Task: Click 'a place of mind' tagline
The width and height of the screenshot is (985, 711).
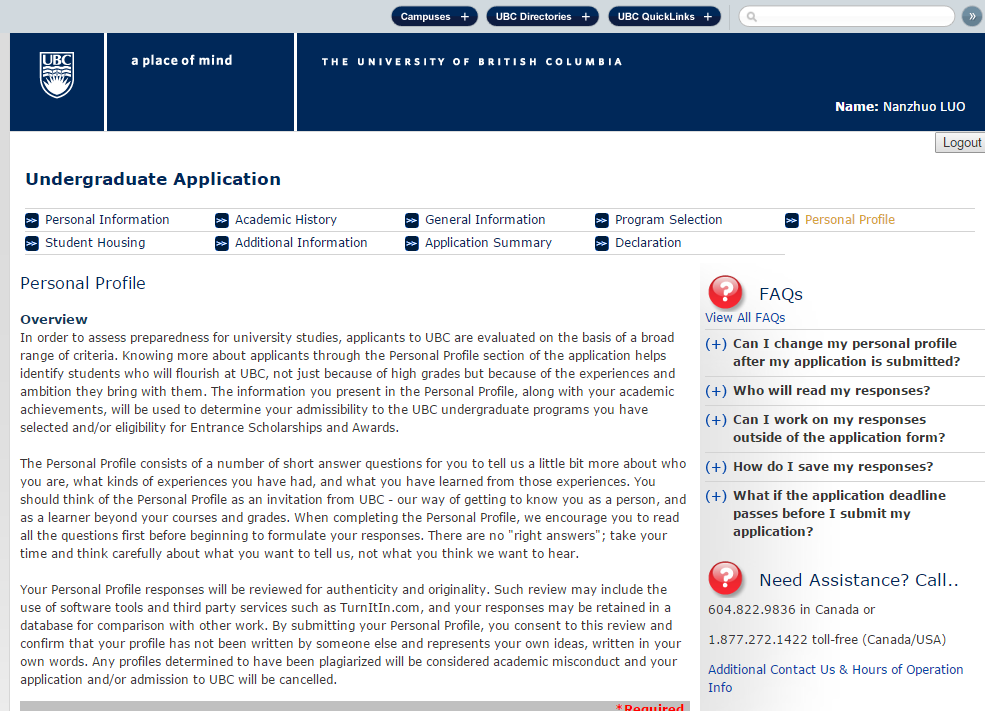Action: 182,60
